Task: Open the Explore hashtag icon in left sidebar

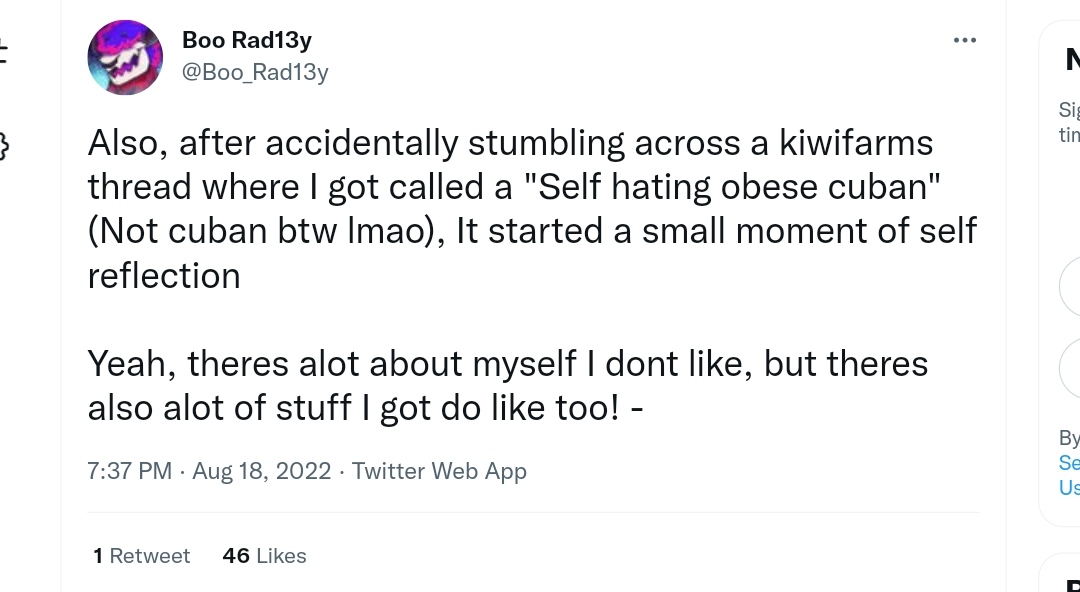Action: tap(3, 52)
